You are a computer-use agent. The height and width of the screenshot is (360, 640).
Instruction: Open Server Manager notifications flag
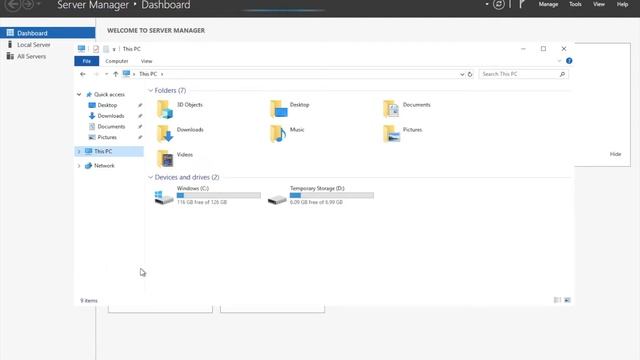[x=522, y=4]
